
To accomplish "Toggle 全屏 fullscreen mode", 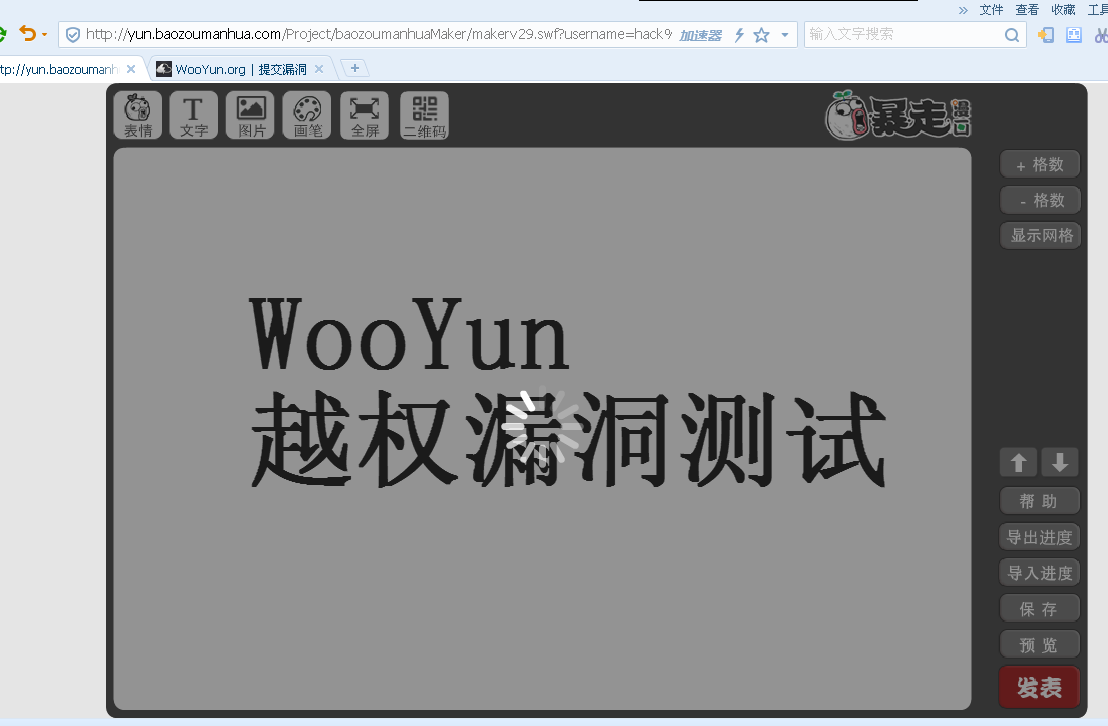I will (x=365, y=115).
